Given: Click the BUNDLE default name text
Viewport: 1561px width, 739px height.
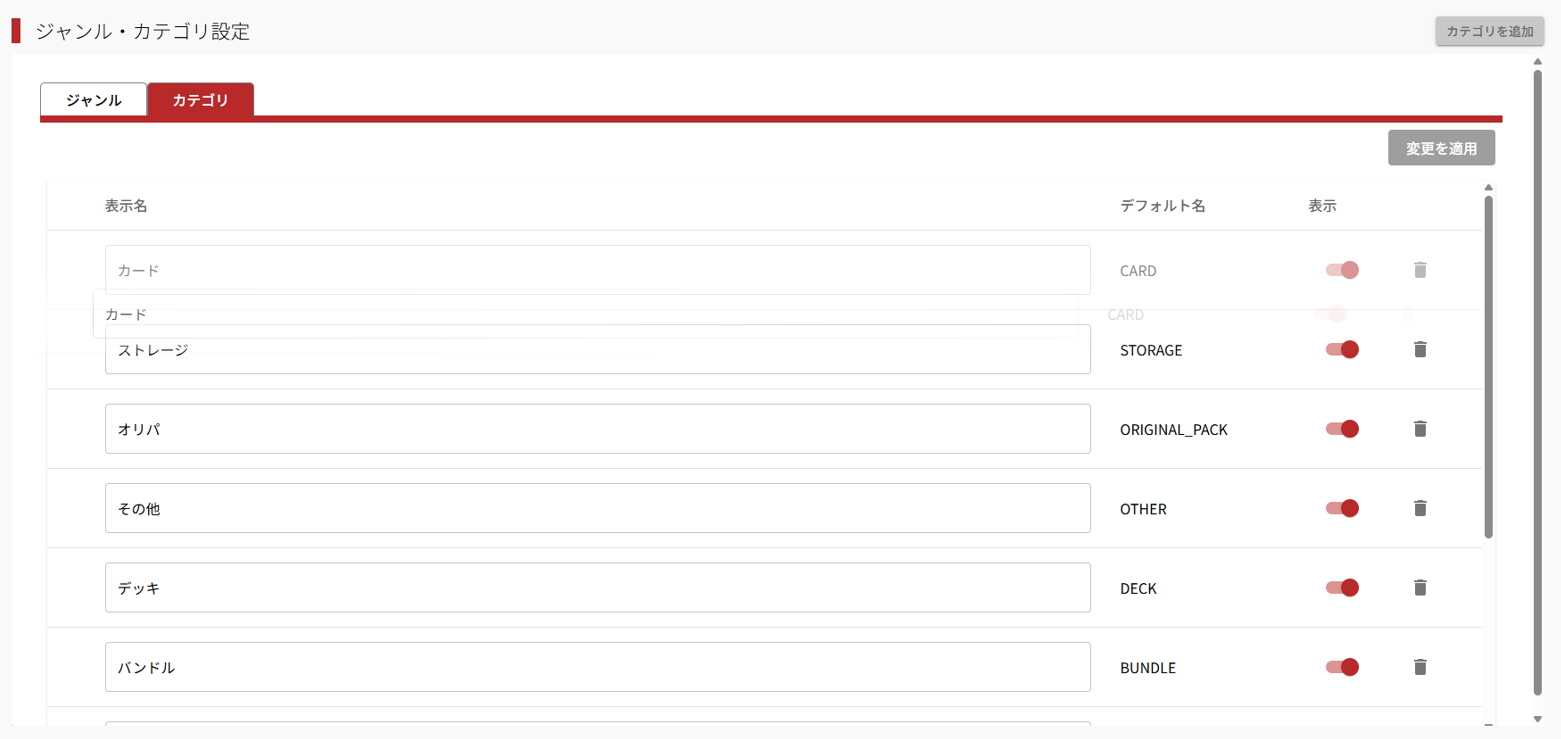Looking at the screenshot, I should [x=1148, y=668].
